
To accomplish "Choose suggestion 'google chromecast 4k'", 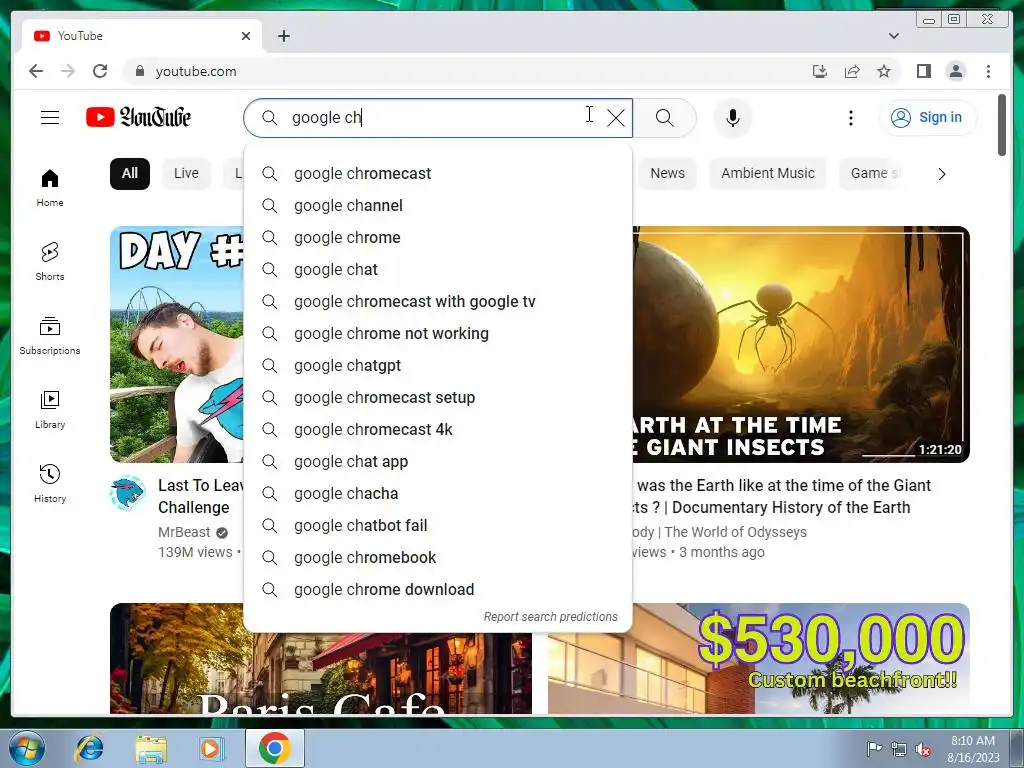I will 438,430.
